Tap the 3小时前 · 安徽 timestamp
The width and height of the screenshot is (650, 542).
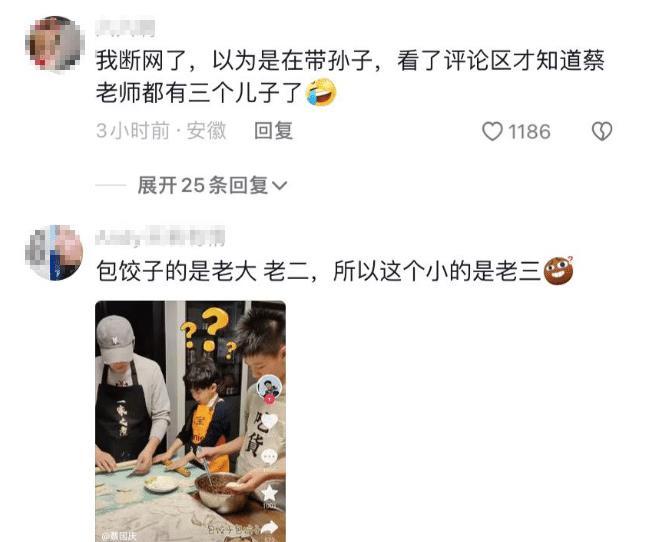(x=161, y=131)
